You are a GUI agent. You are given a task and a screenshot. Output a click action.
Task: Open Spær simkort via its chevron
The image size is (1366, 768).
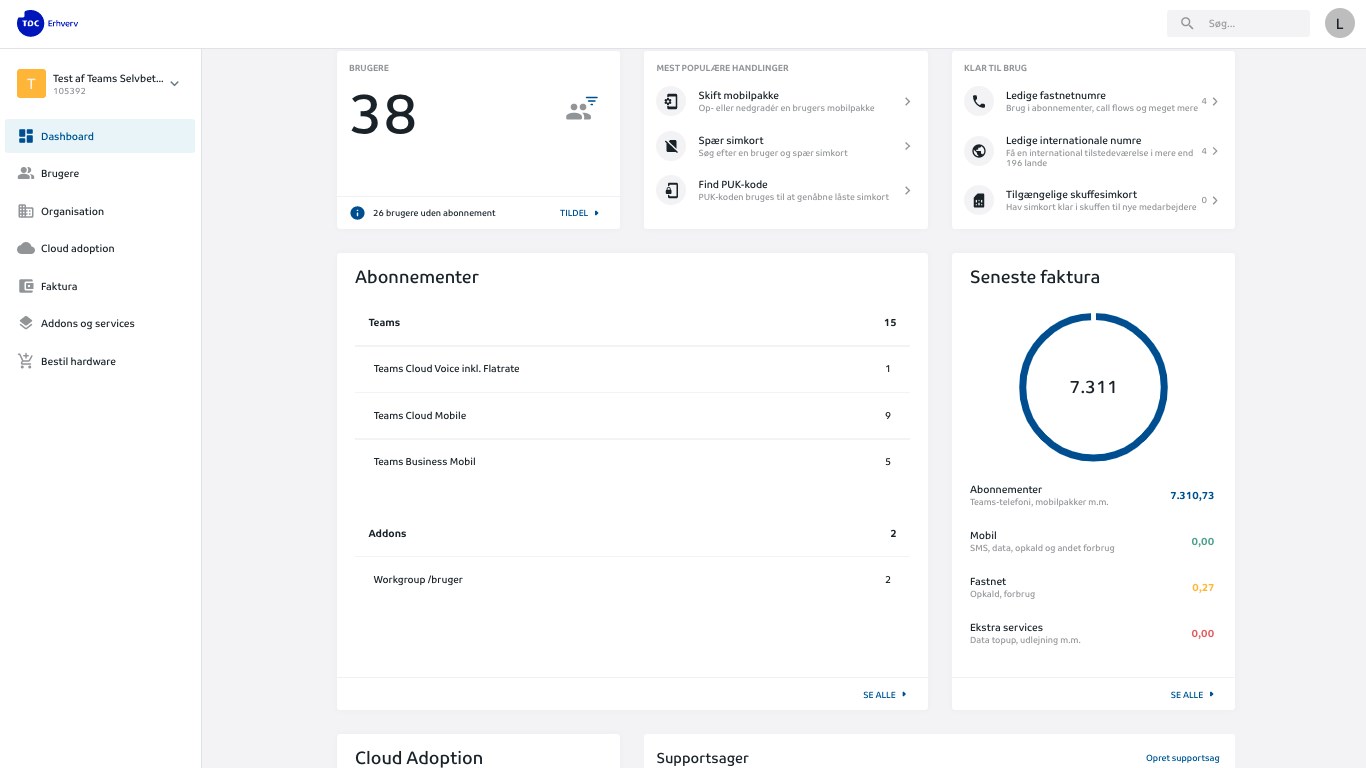[x=907, y=146]
